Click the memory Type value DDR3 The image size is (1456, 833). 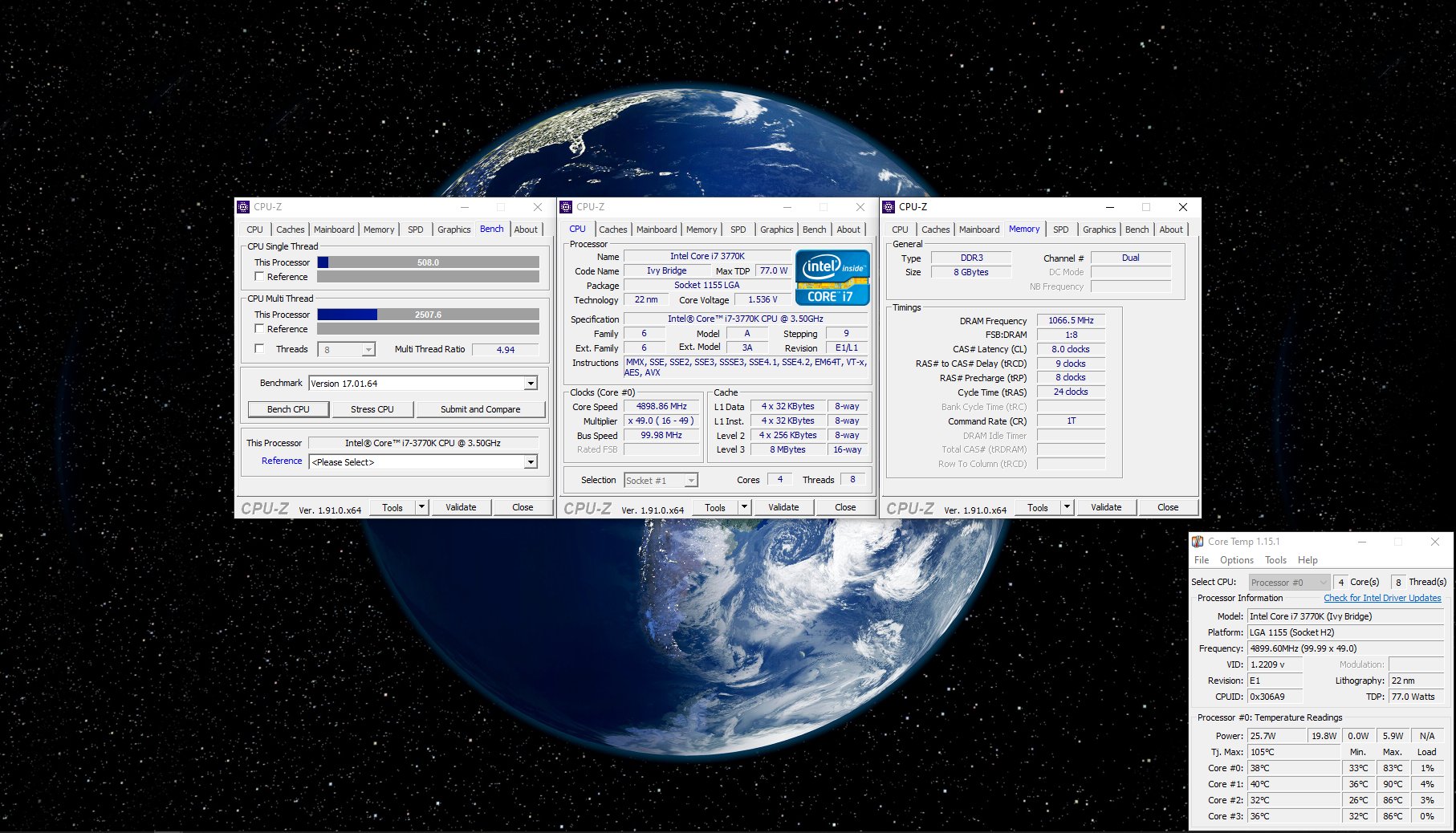[971, 258]
